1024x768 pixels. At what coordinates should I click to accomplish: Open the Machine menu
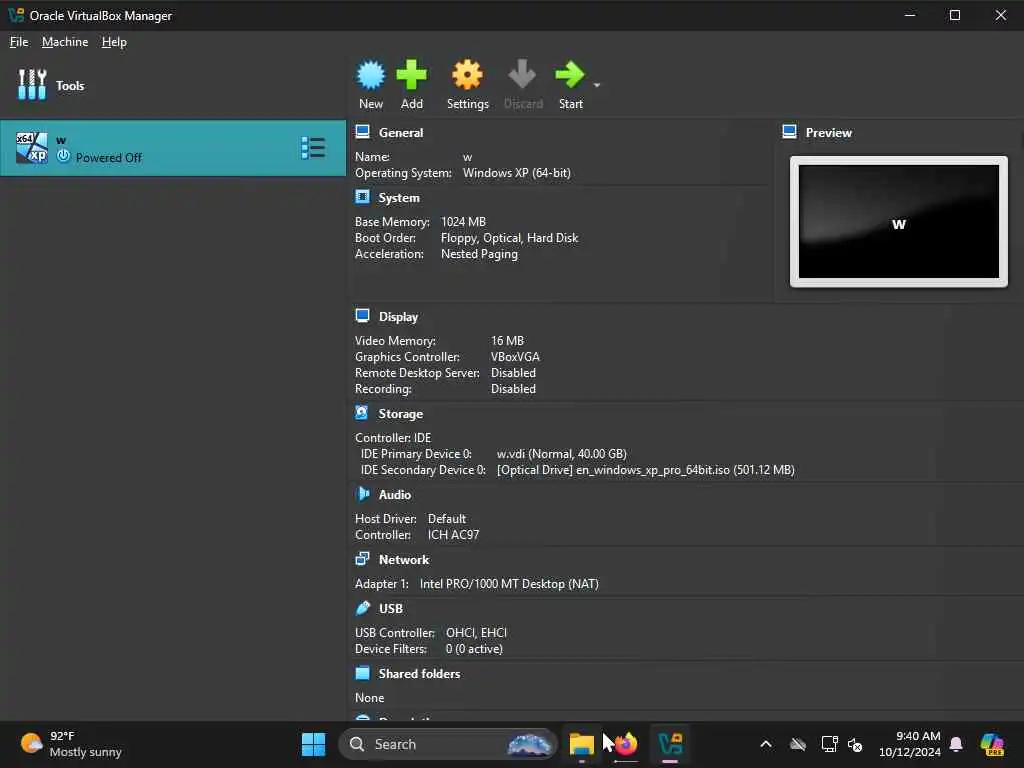pos(65,42)
